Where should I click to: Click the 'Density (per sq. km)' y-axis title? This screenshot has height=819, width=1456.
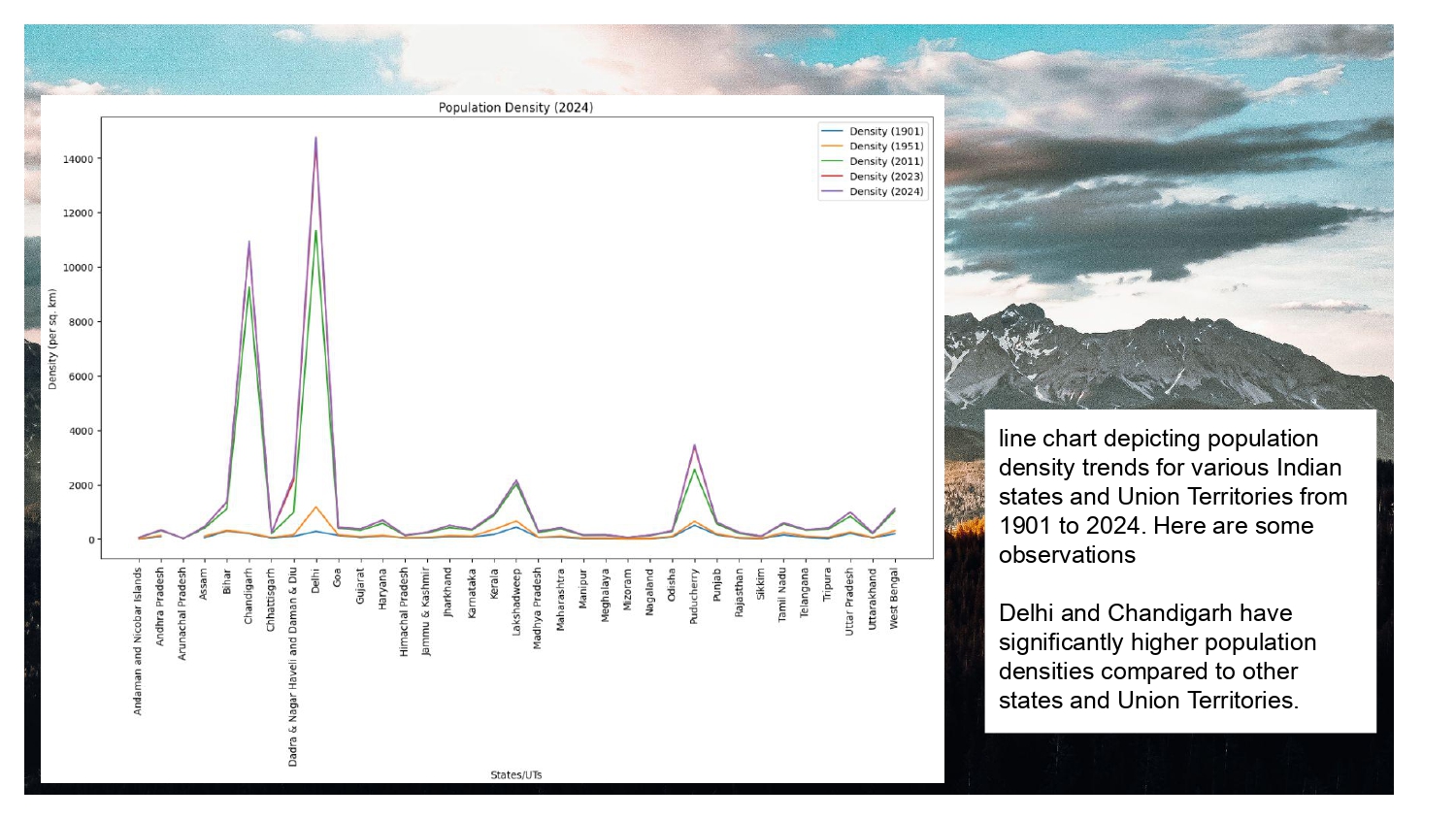(52, 340)
